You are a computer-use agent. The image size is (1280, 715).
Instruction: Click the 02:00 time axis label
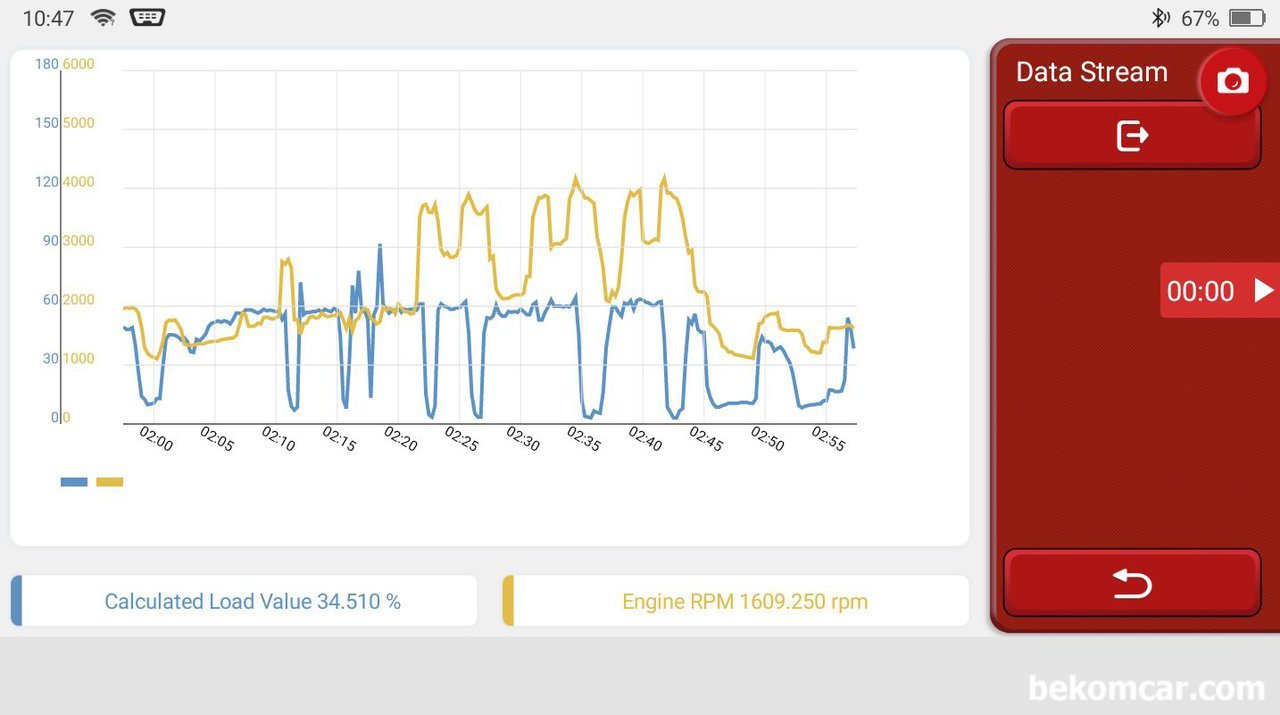coord(156,439)
